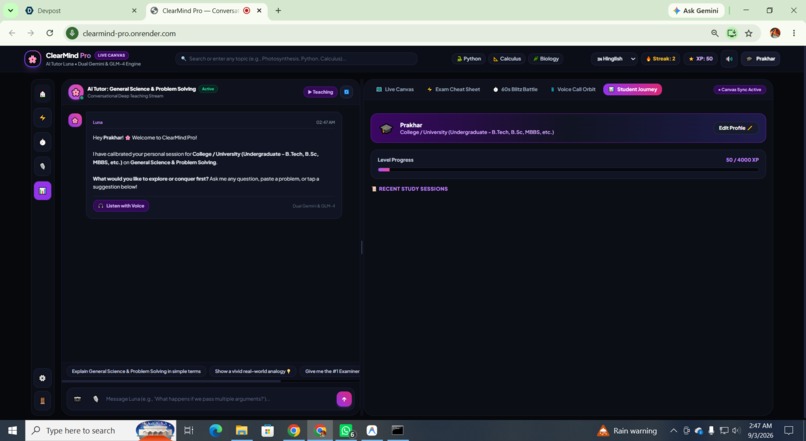
Task: Open the sidebar Home icon
Action: tap(43, 94)
